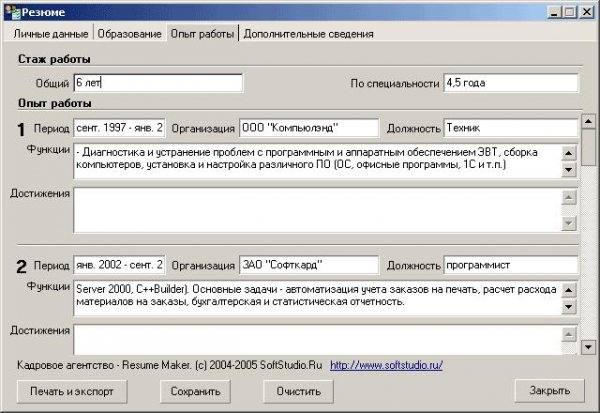Switch to the Образование tab

(x=128, y=34)
